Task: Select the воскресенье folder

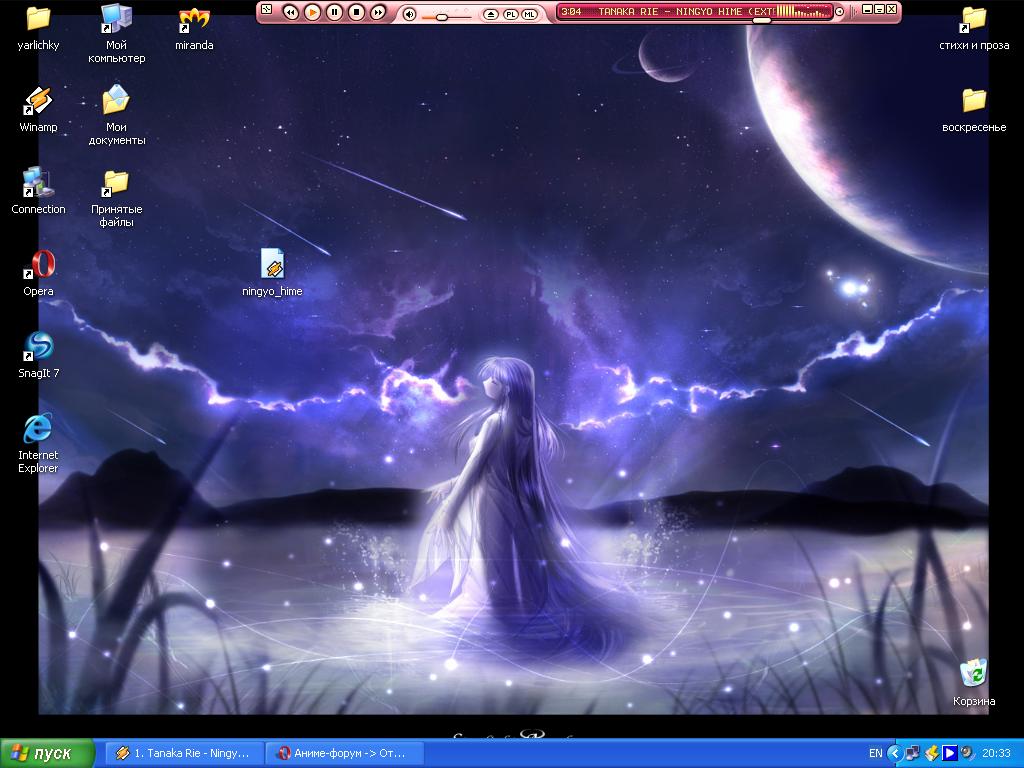Action: pyautogui.click(x=974, y=110)
